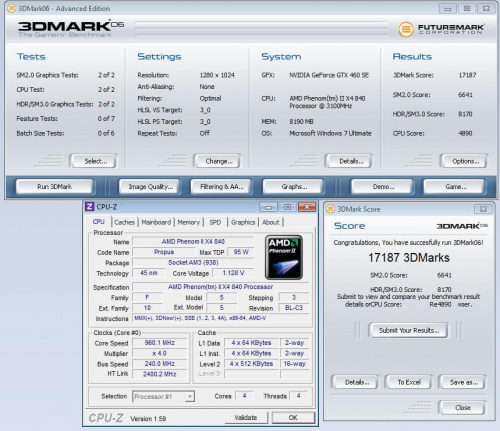Click the Run 3DMark button
This screenshot has width=500, height=431.
54,187
